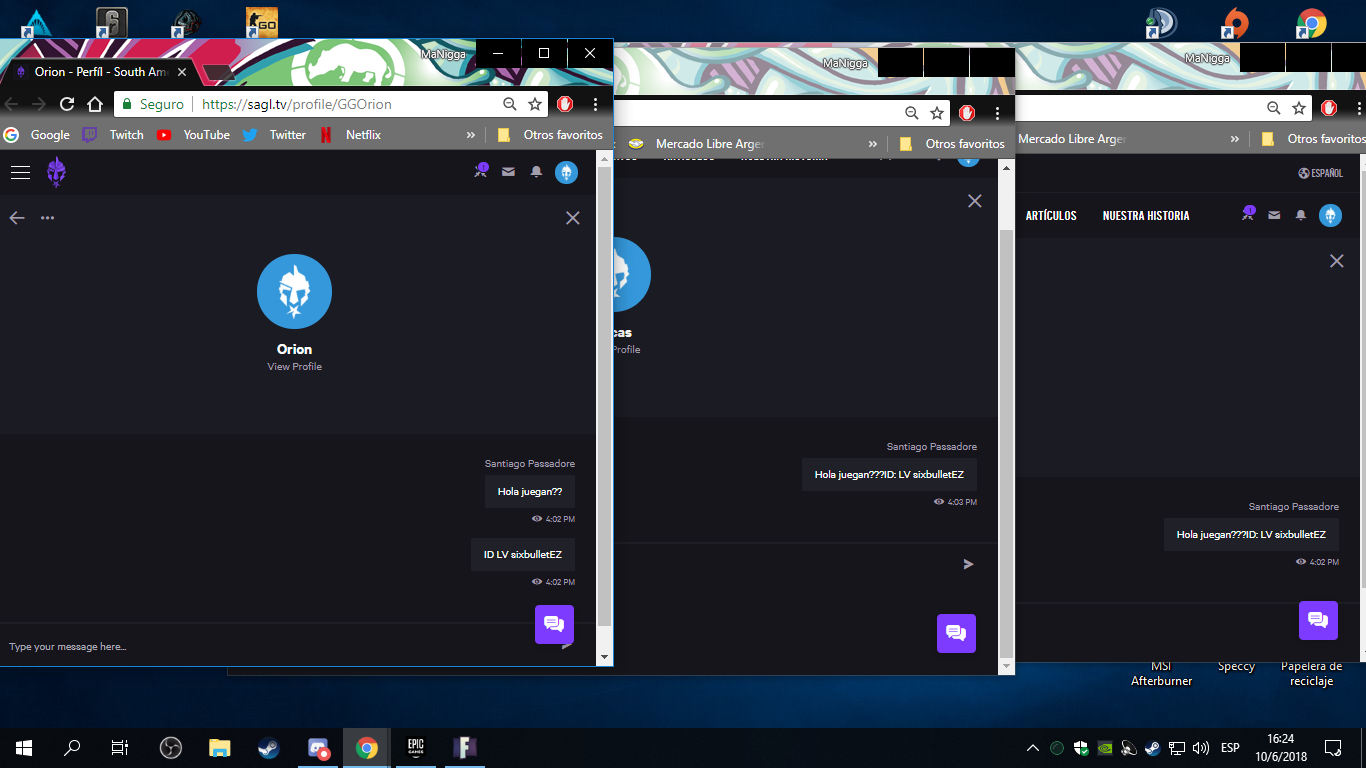
Task: Show hidden system tray icons
Action: click(1033, 748)
